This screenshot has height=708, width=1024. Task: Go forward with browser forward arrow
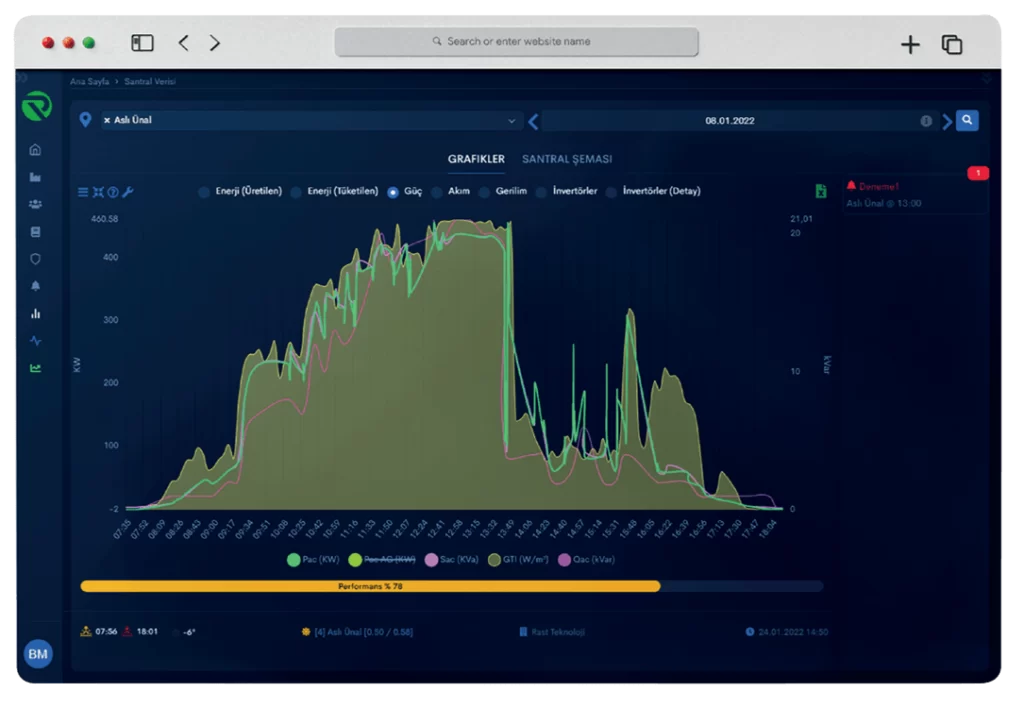(x=215, y=43)
